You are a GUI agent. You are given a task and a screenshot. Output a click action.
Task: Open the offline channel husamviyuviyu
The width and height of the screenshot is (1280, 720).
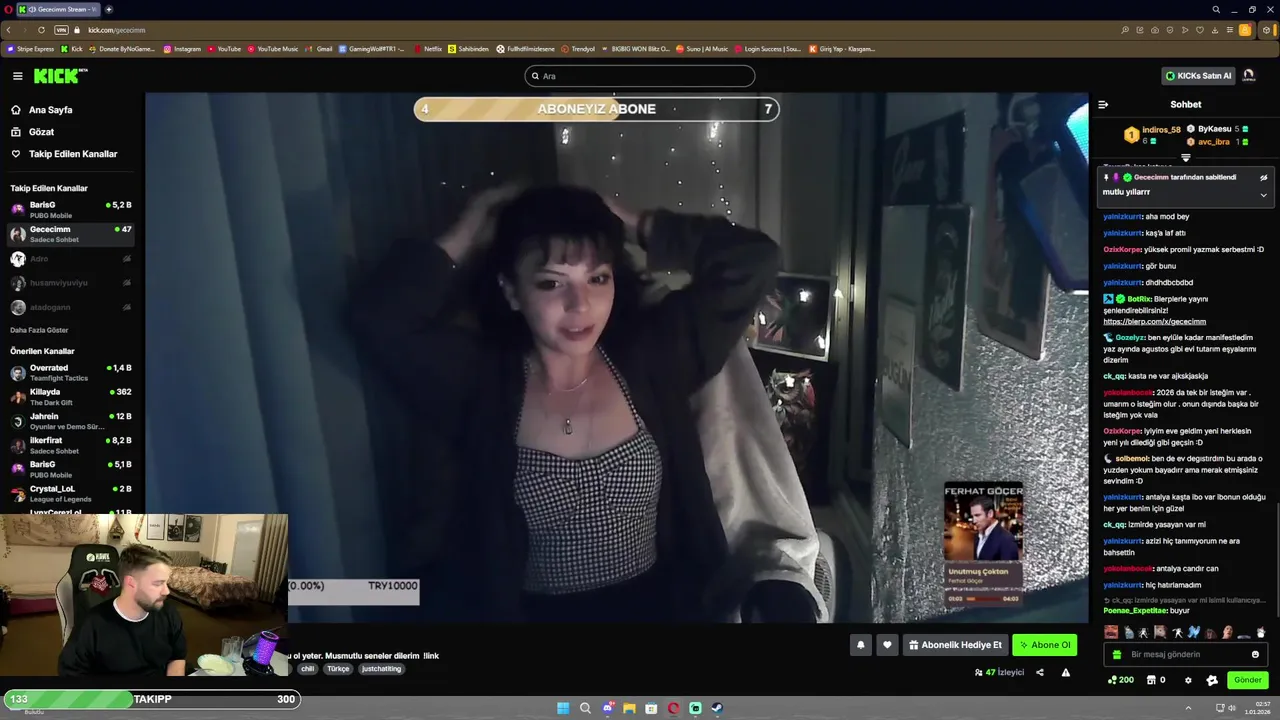click(70, 283)
